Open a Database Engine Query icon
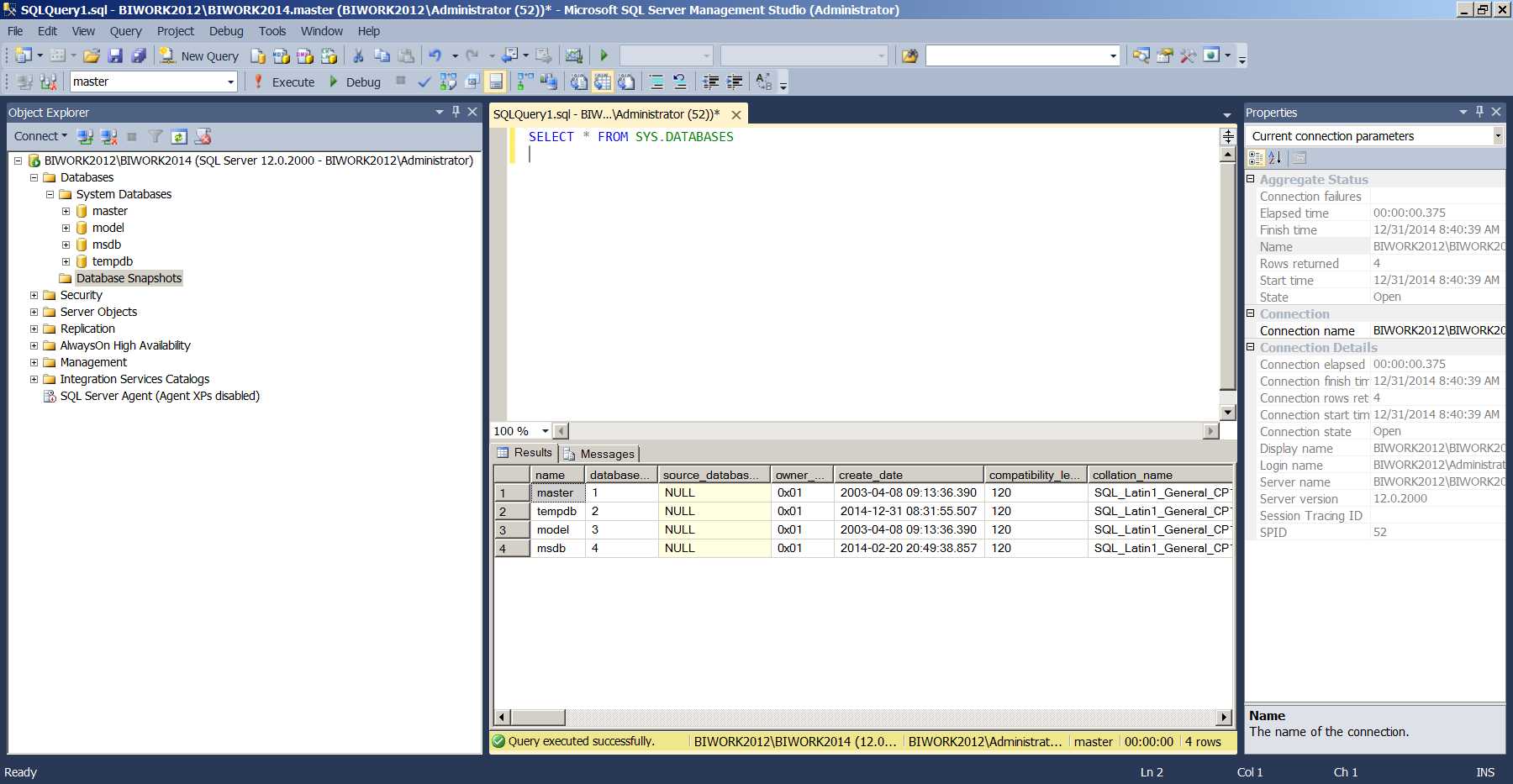Screen dimensions: 1513x784 click(x=258, y=55)
